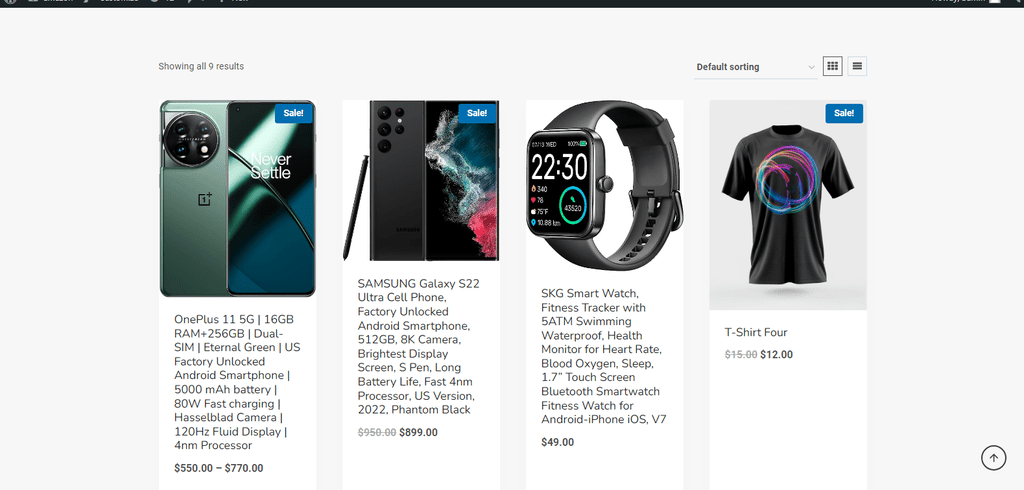Click the $12.00 T-Shirt sale price
Image resolution: width=1024 pixels, height=490 pixels.
click(x=776, y=355)
